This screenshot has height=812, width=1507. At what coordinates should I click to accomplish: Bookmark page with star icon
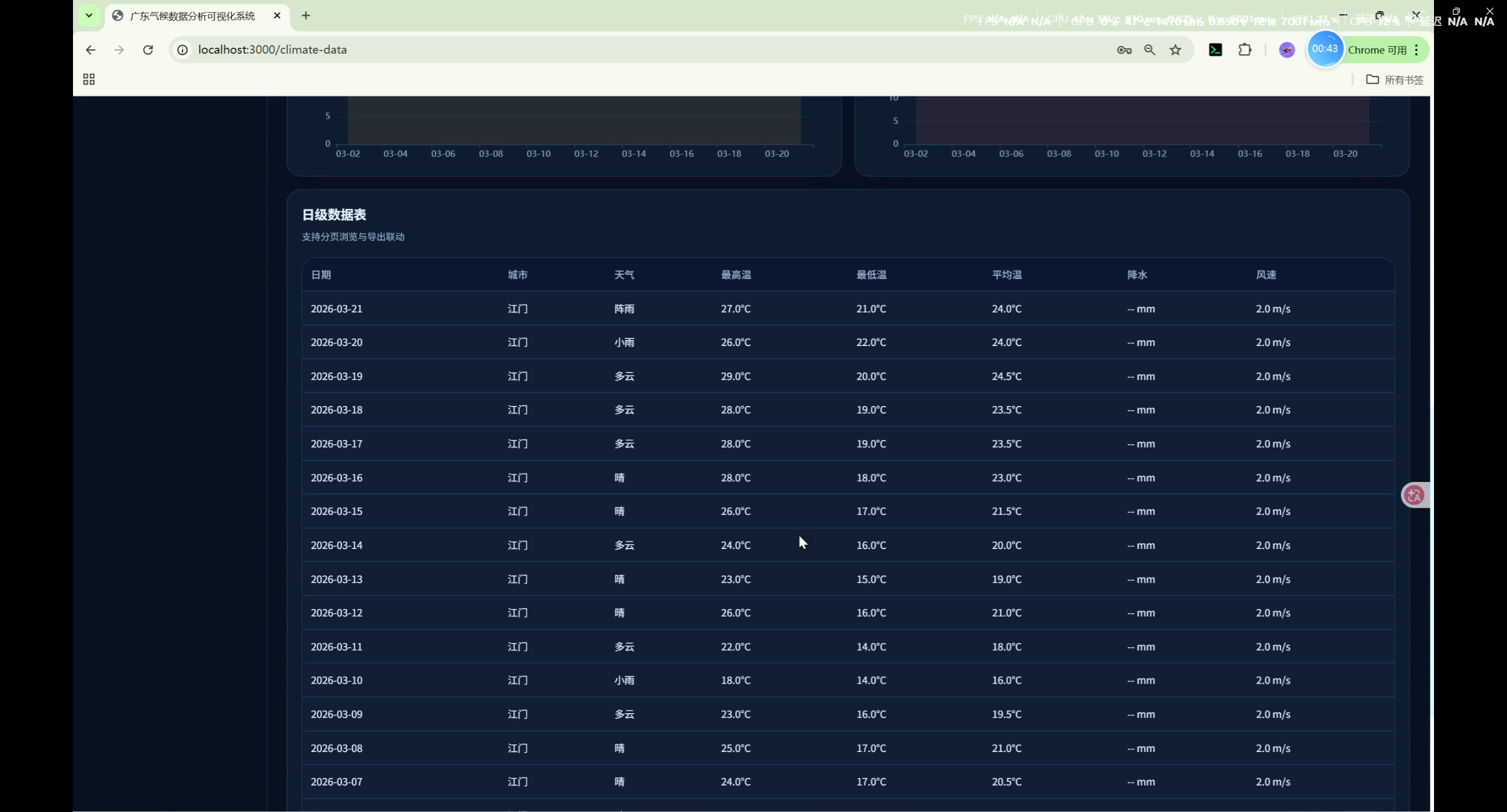[1176, 50]
